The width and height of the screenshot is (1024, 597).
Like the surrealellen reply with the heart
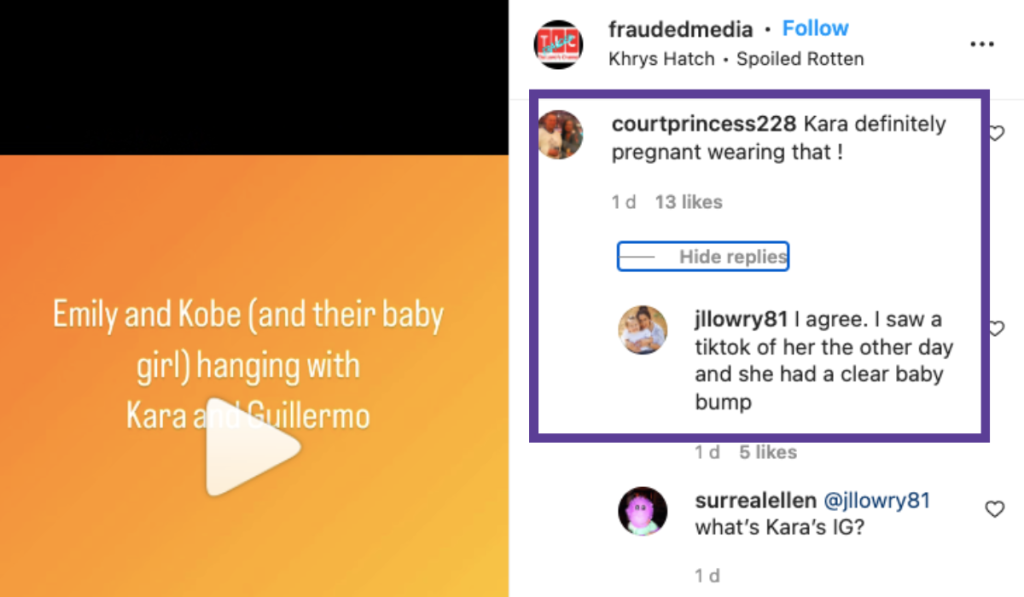pyautogui.click(x=994, y=509)
